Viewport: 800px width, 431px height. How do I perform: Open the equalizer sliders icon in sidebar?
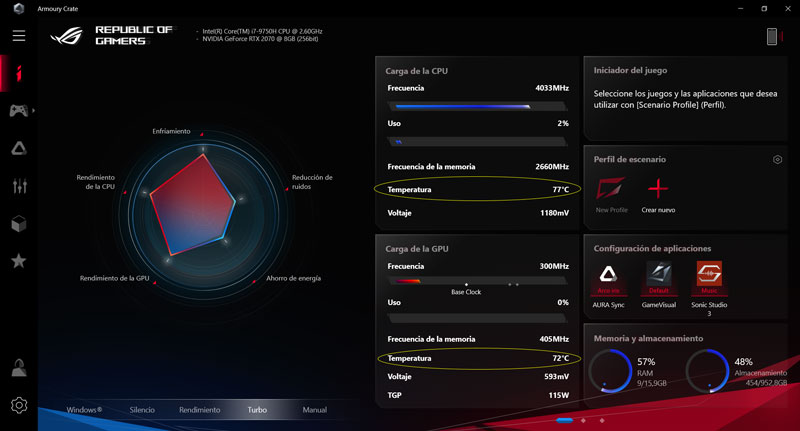(18, 186)
